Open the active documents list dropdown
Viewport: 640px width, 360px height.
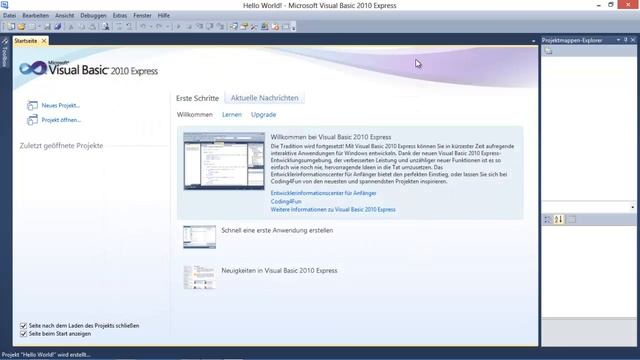coord(533,41)
